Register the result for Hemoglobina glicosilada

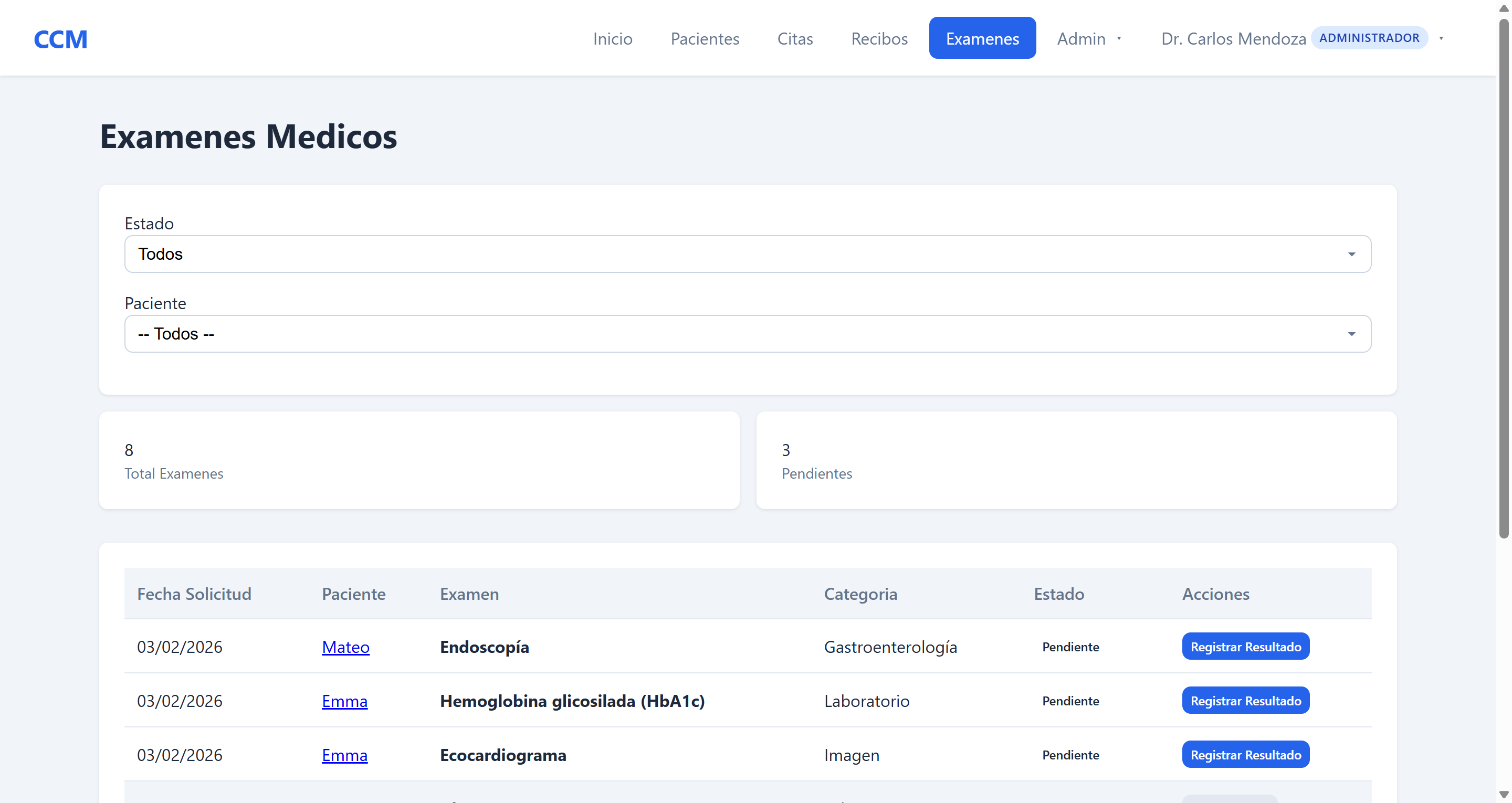[1245, 700]
